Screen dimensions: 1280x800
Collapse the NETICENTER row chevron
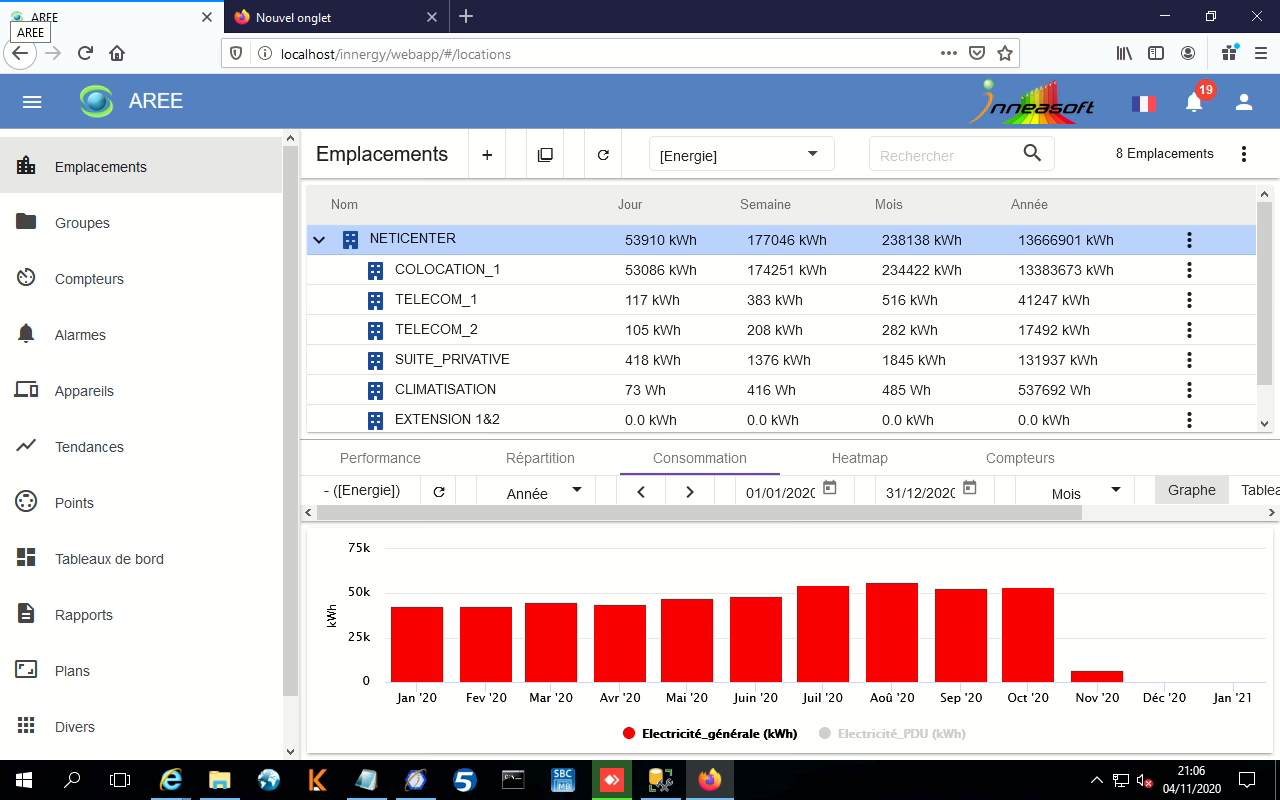coord(319,240)
